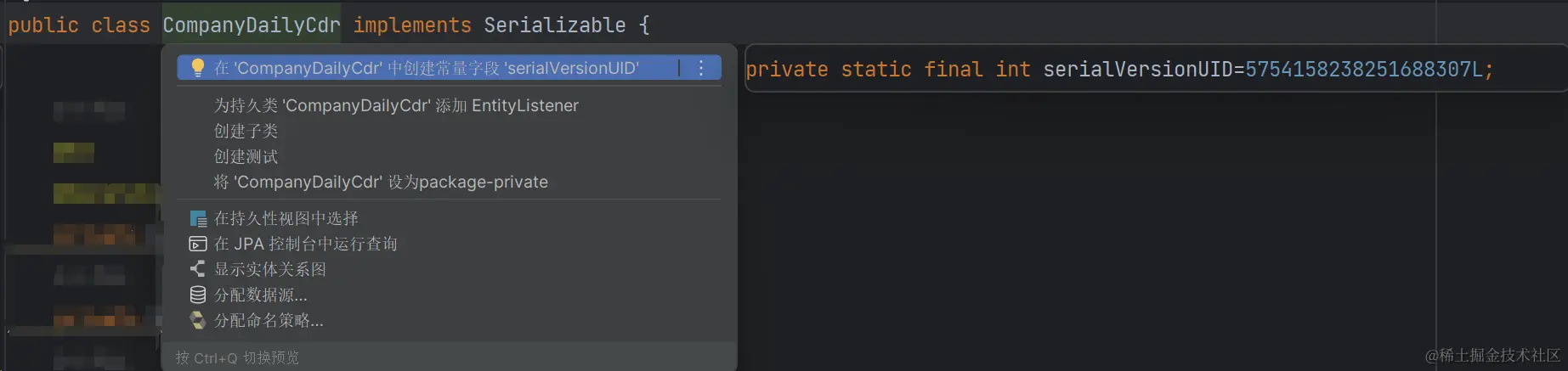This screenshot has height=371, width=1568.
Task: Click the implements keyword in class declaration
Action: (412, 25)
